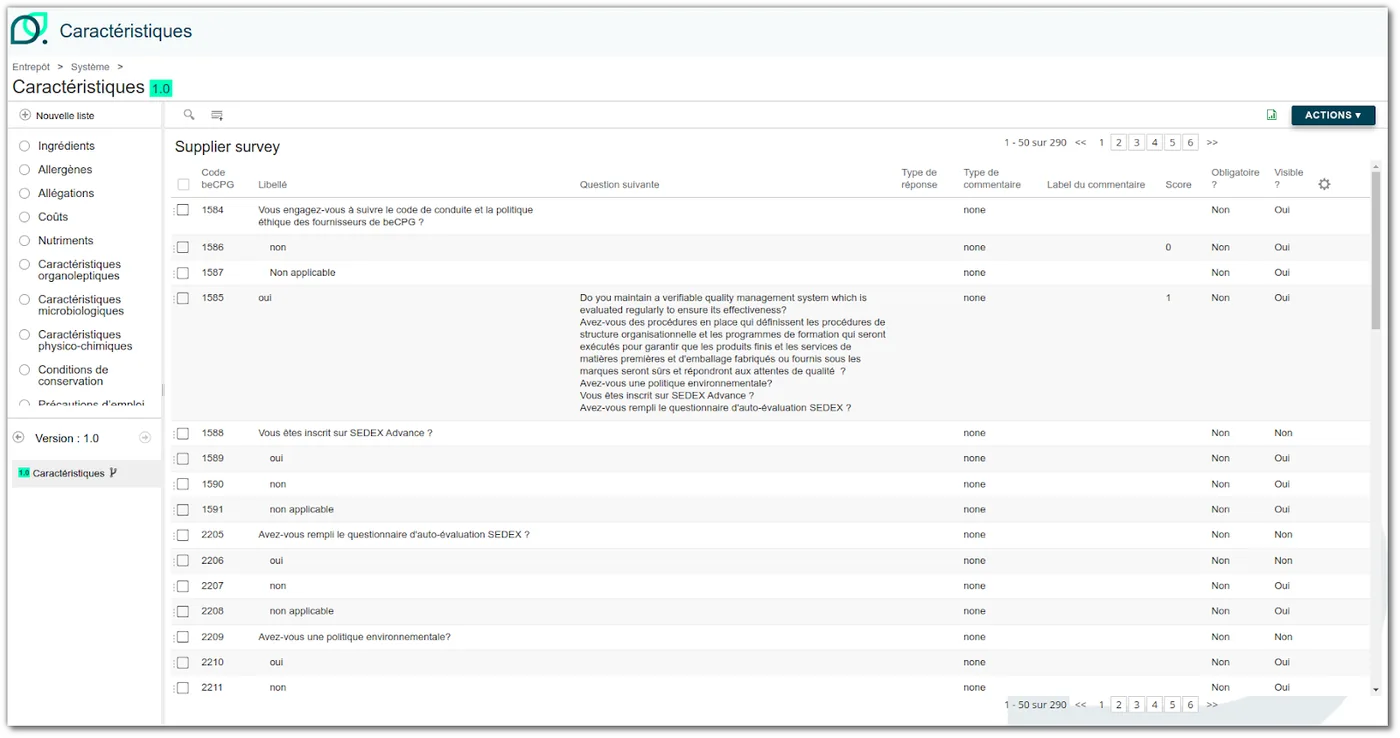Jump to last page at top pagination
Image resolution: width=1400 pixels, height=738 pixels.
click(x=1212, y=143)
